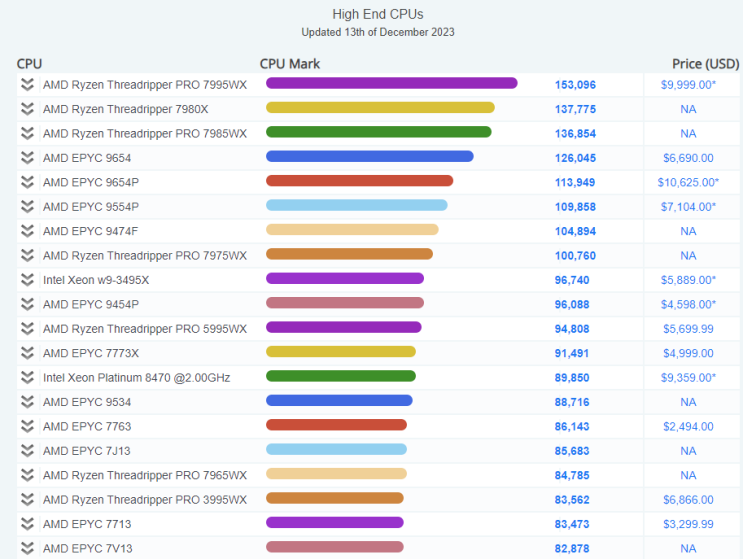Open Intel Xeon Platinum 8470 @2.00GHz link
The height and width of the screenshot is (559, 743).
click(x=136, y=378)
